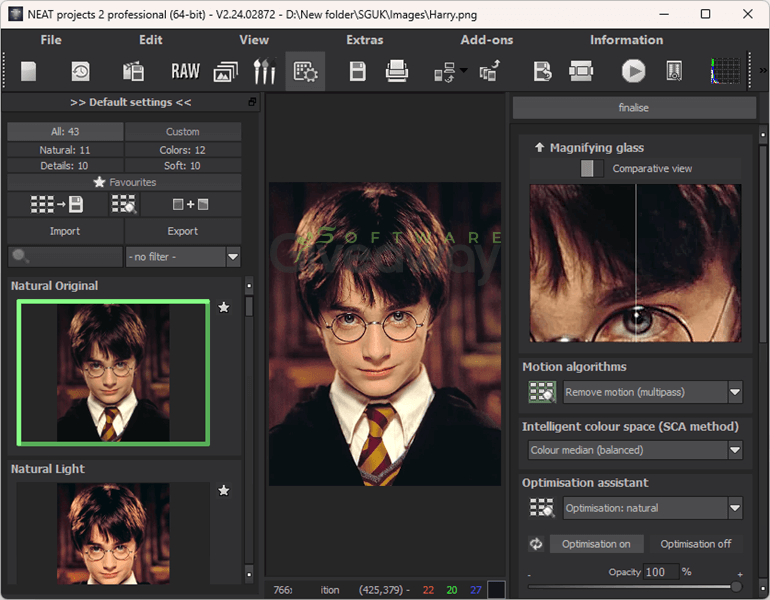Mark Natural Light preset as favourite star
This screenshot has height=600, width=770.
point(224,491)
